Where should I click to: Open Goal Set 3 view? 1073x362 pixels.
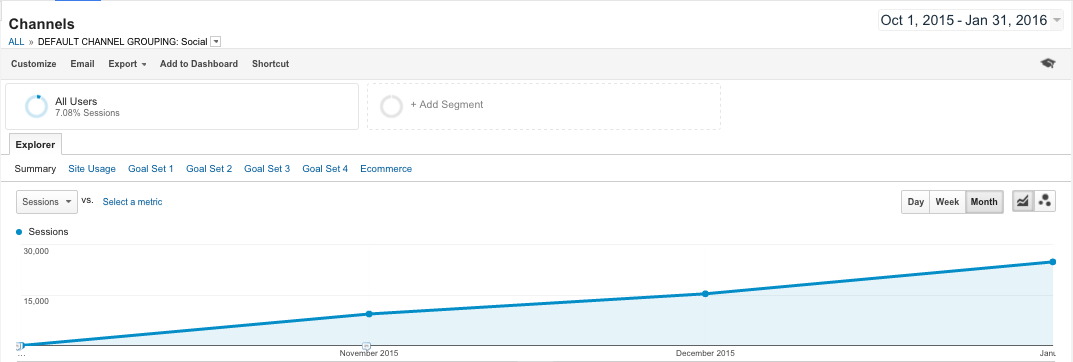pyautogui.click(x=267, y=168)
